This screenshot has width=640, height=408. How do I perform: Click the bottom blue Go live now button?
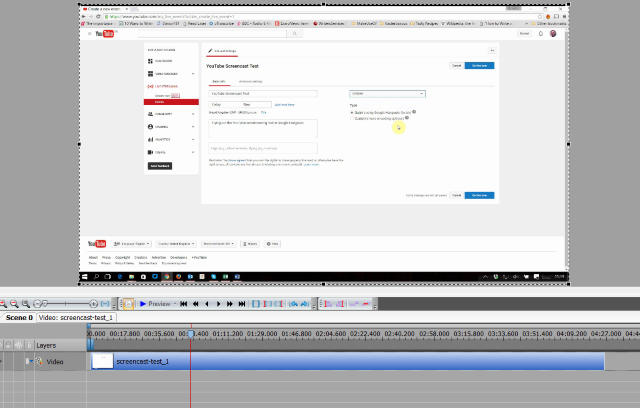480,195
